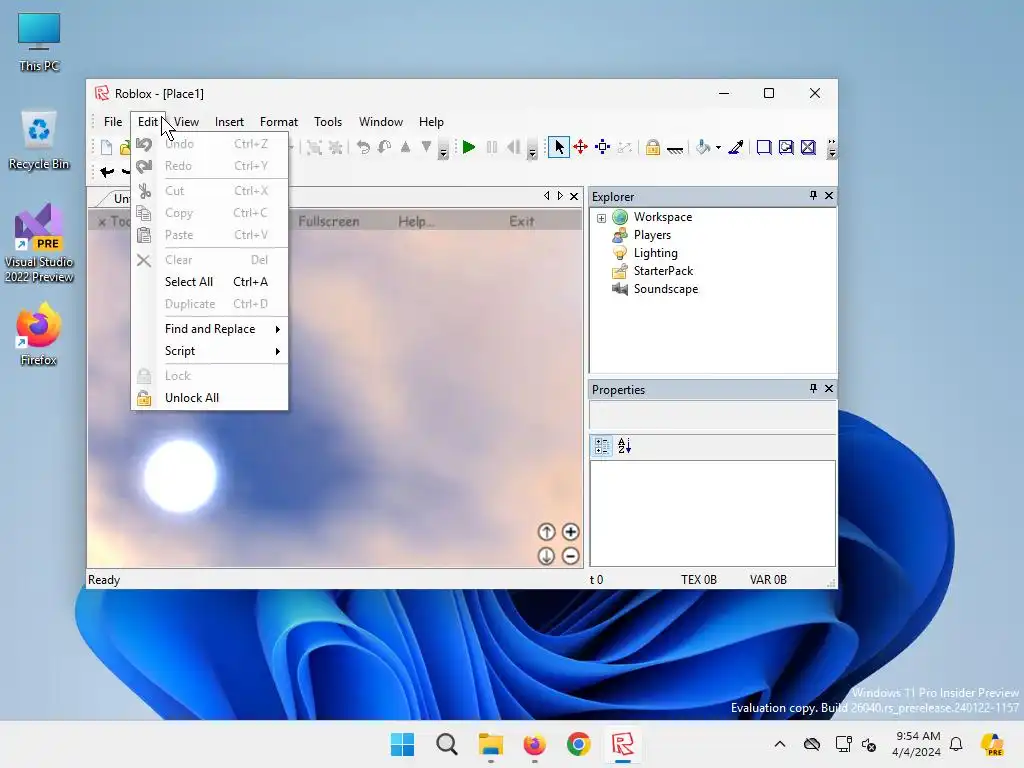The image size is (1024, 768).
Task: Click the New file toolbar icon
Action: tap(106, 148)
